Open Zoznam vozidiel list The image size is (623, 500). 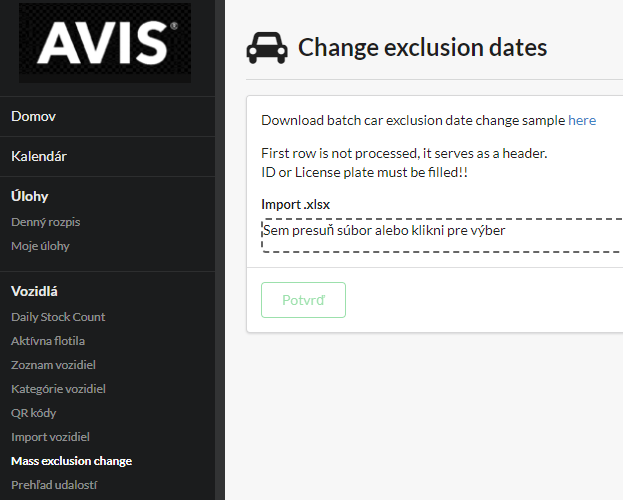[53, 365]
